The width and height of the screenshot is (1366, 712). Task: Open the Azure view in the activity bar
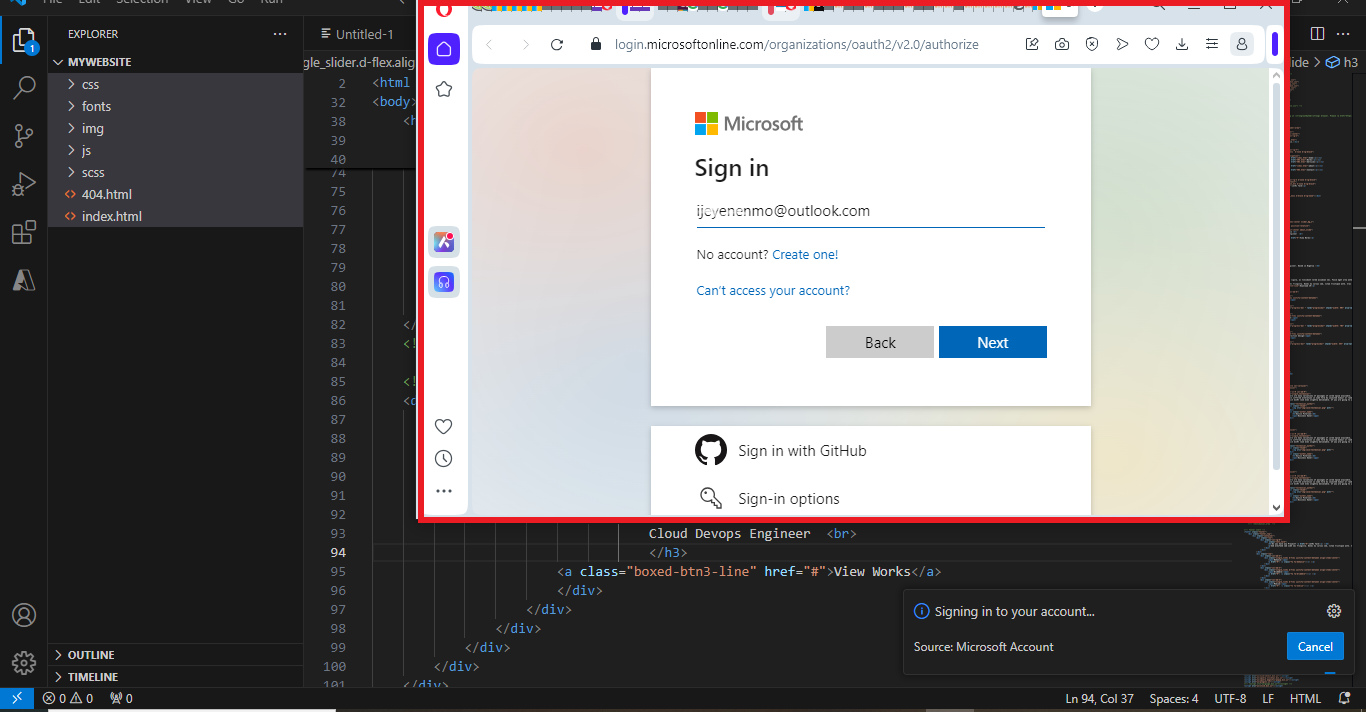pos(24,281)
